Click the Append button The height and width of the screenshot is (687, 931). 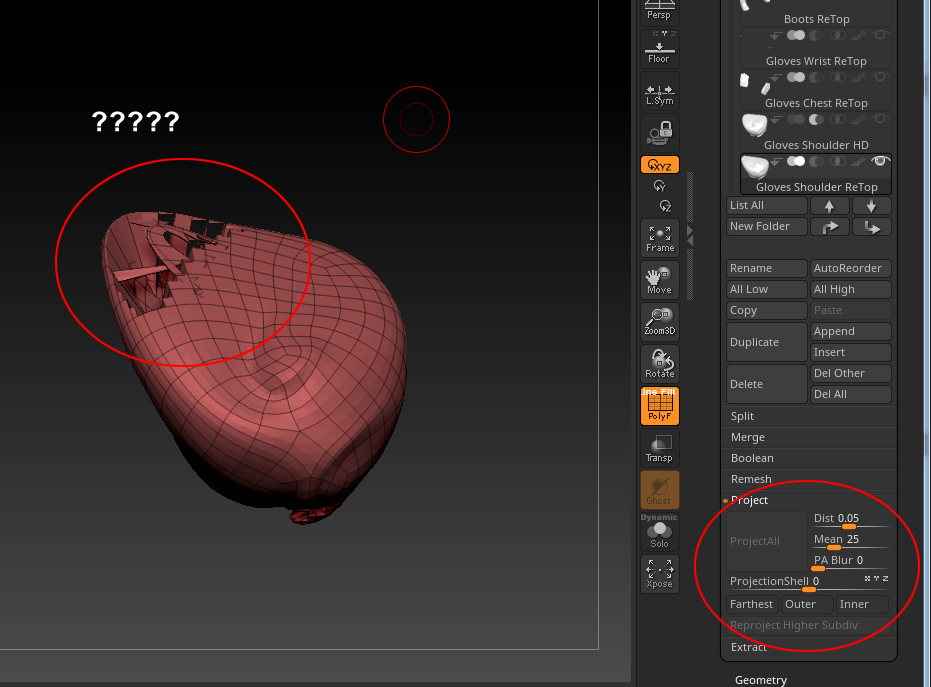pos(850,331)
